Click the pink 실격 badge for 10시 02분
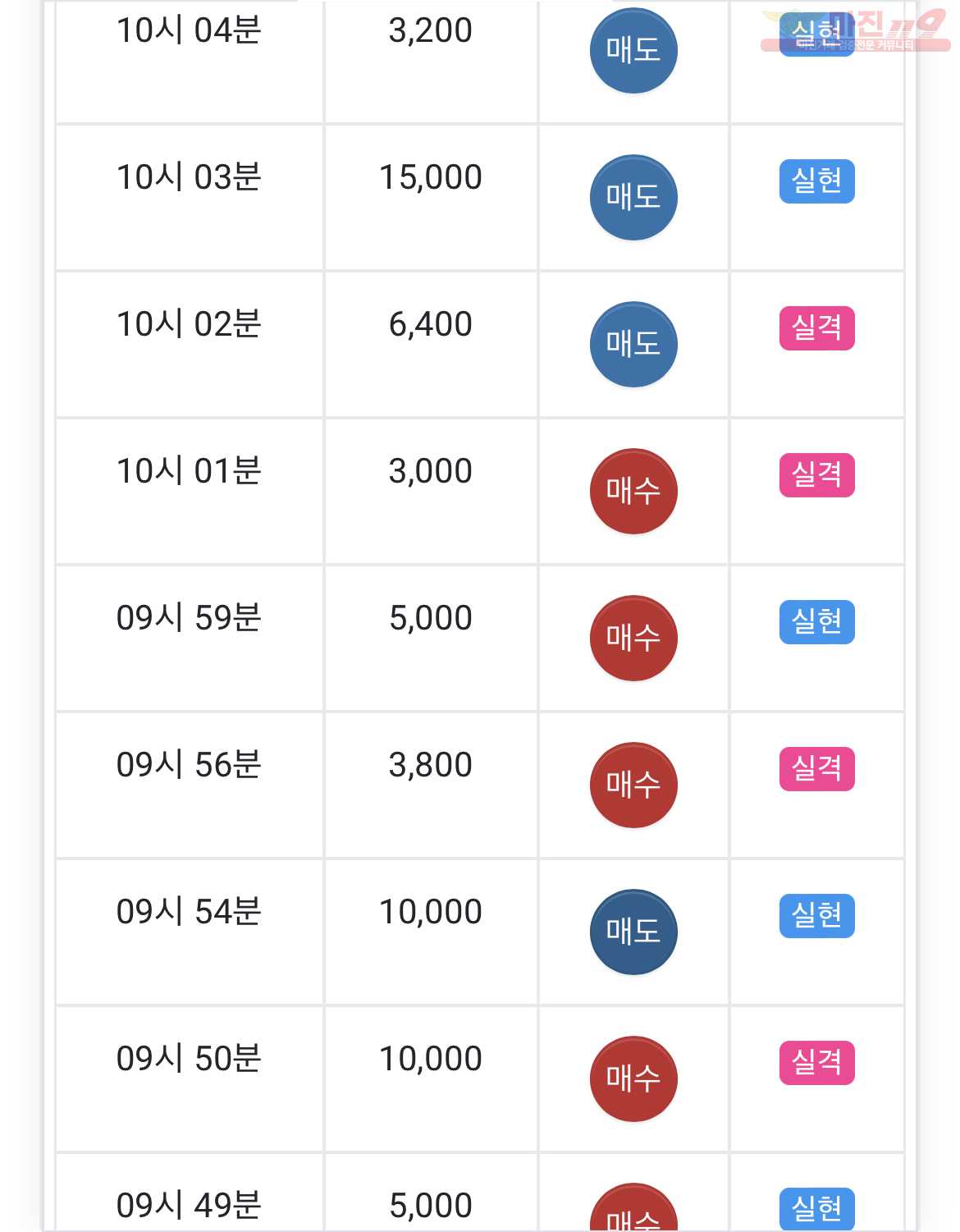This screenshot has height=1232, width=960. tap(816, 328)
